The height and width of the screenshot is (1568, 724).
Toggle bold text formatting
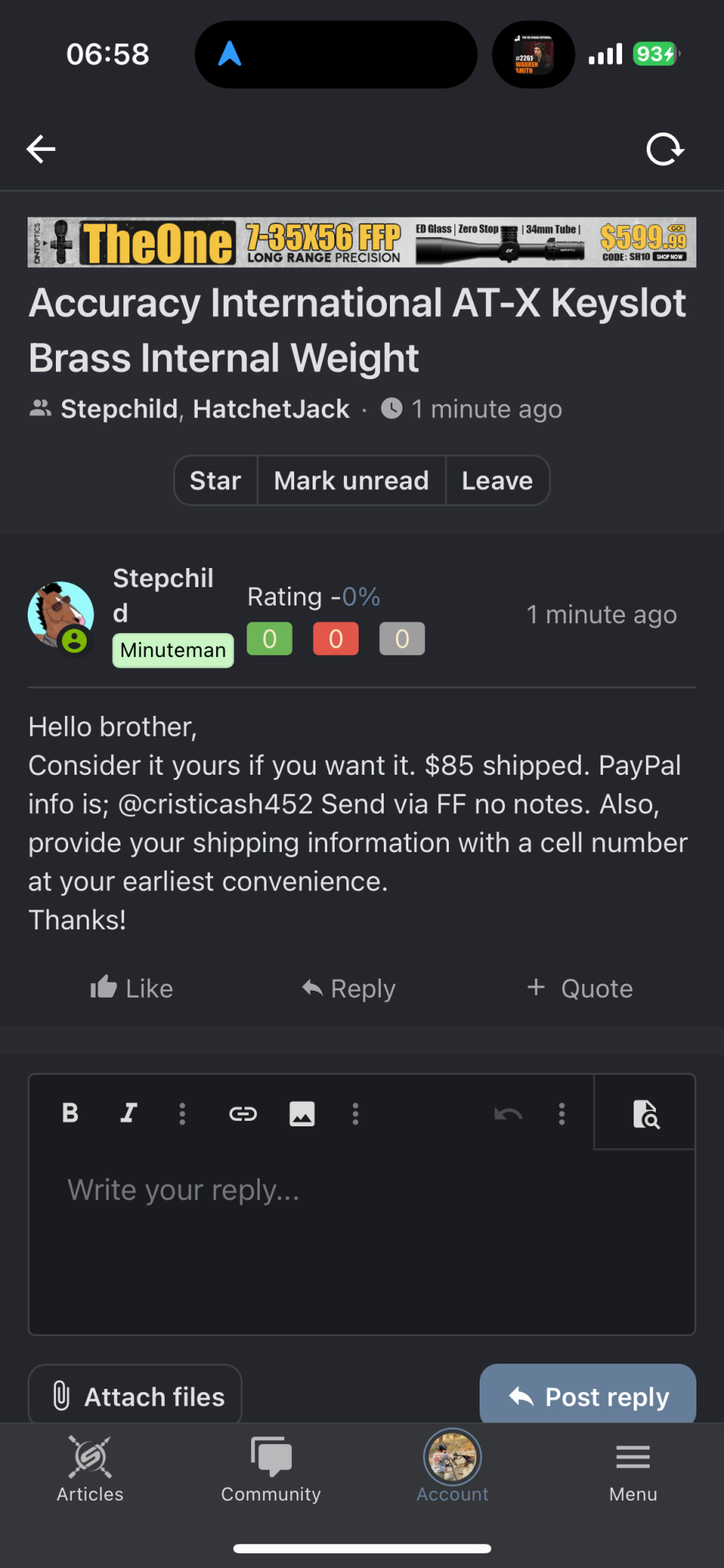click(x=70, y=1113)
